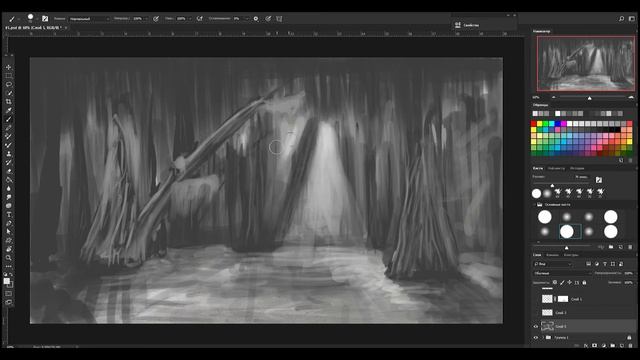
Task: Select the Path Selection arrow tool
Action: coord(9,232)
